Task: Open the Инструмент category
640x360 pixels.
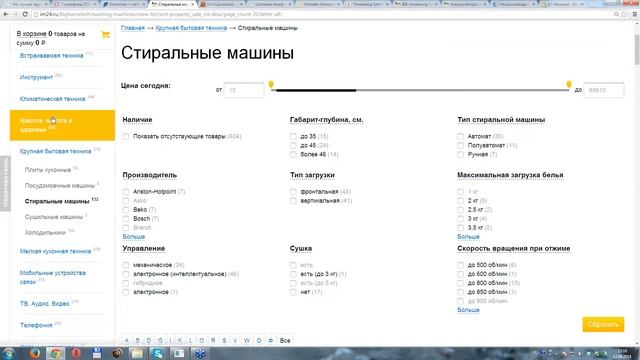Action: [36, 77]
